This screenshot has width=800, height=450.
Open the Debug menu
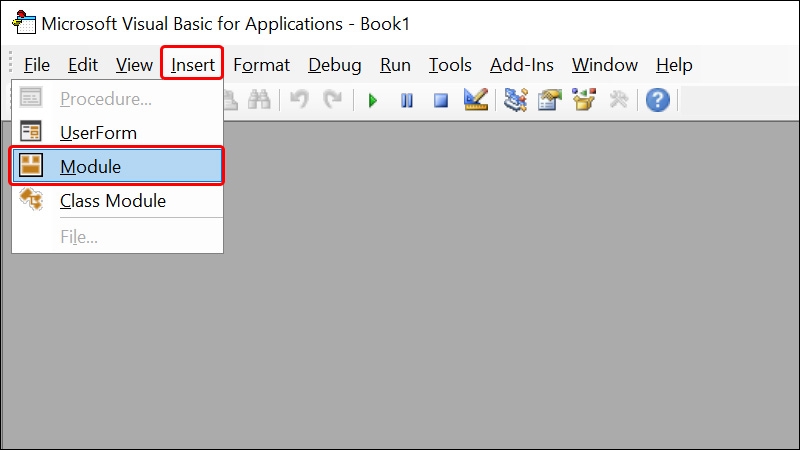(335, 65)
